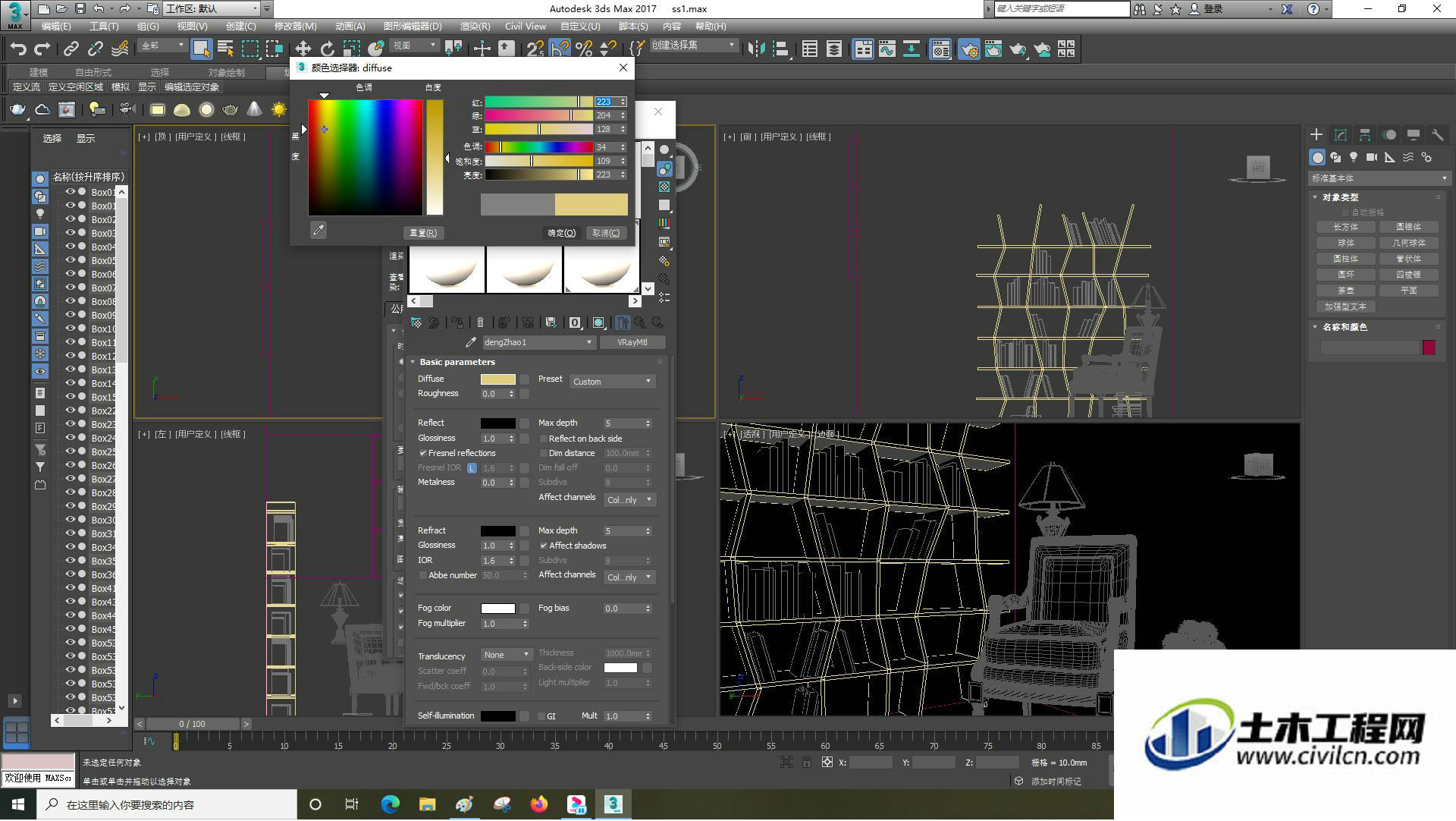Image resolution: width=1456 pixels, height=821 pixels.
Task: Open Translucency None dropdown
Action: coord(507,655)
